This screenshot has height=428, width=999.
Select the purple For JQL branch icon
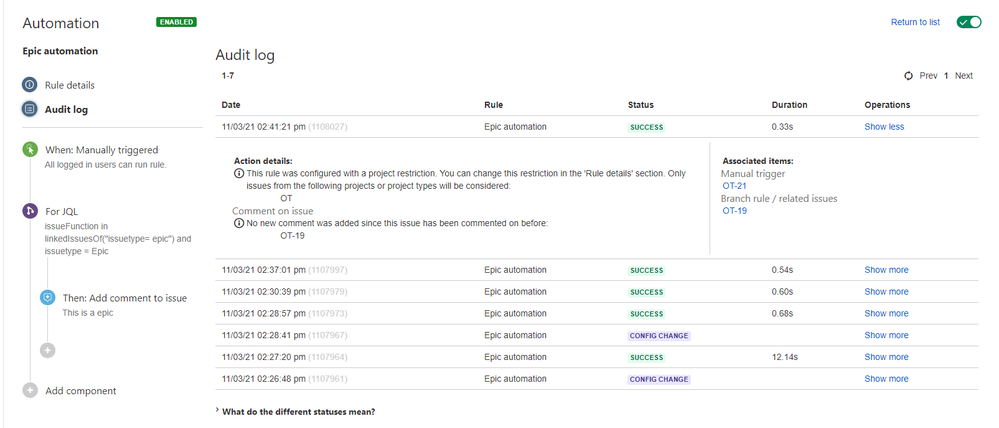29,211
